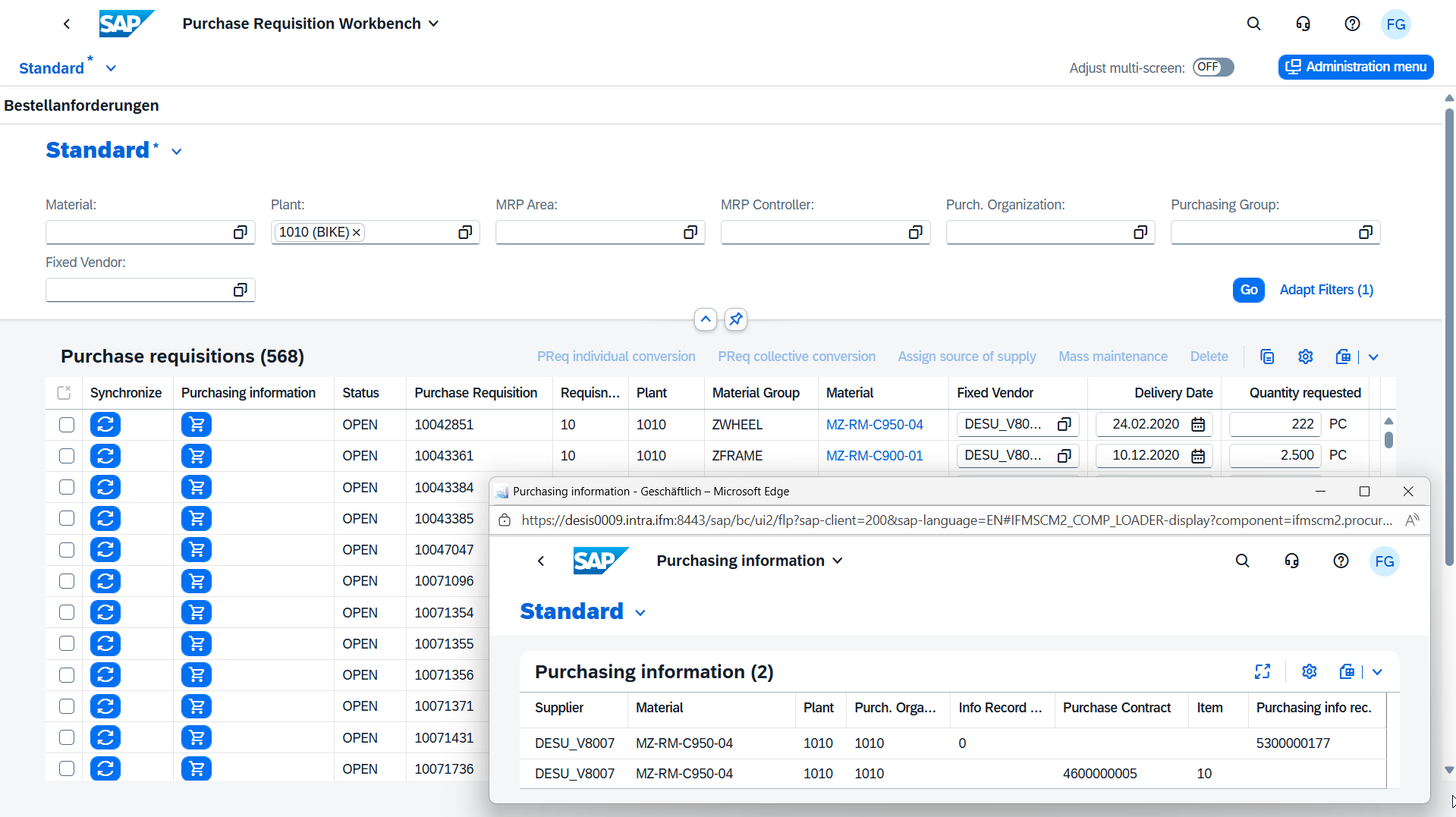Click PReq individual conversion action
The image size is (1456, 817).
[x=616, y=357]
